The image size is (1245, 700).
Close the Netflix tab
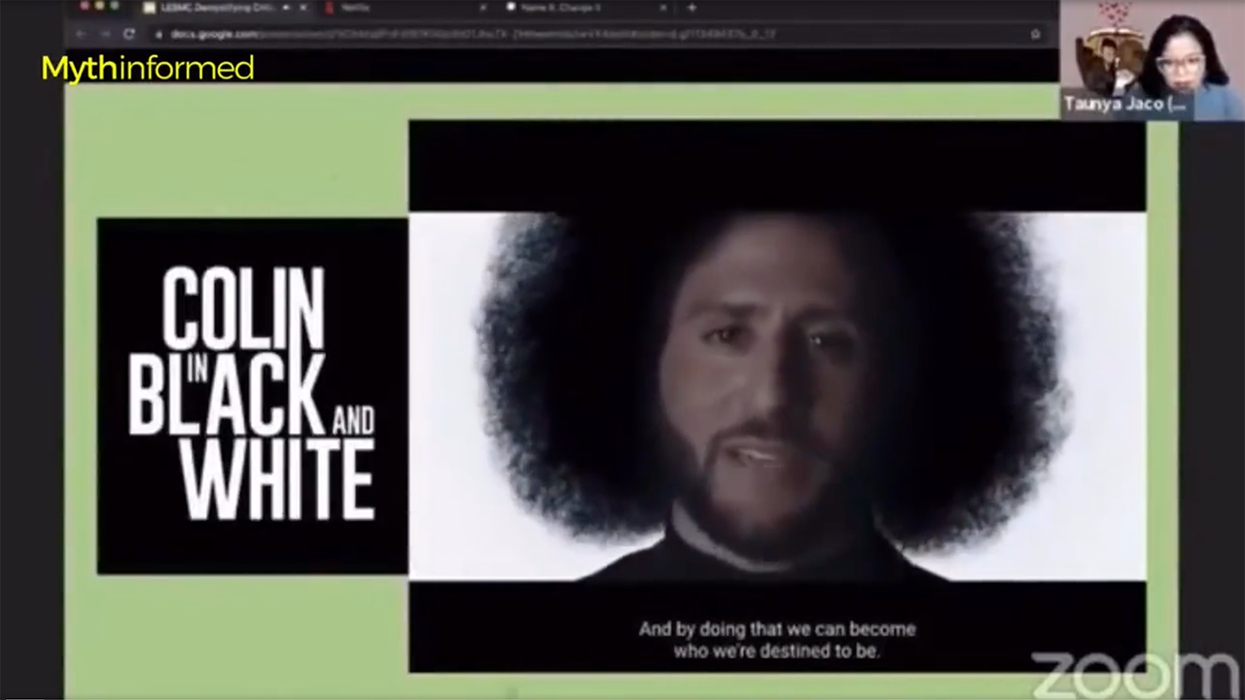pyautogui.click(x=483, y=7)
